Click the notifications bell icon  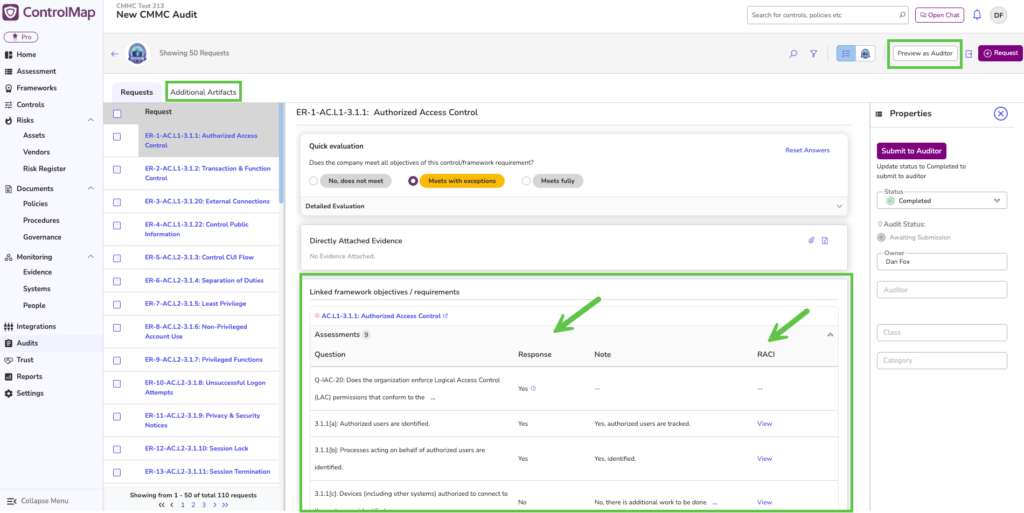pyautogui.click(x=976, y=15)
